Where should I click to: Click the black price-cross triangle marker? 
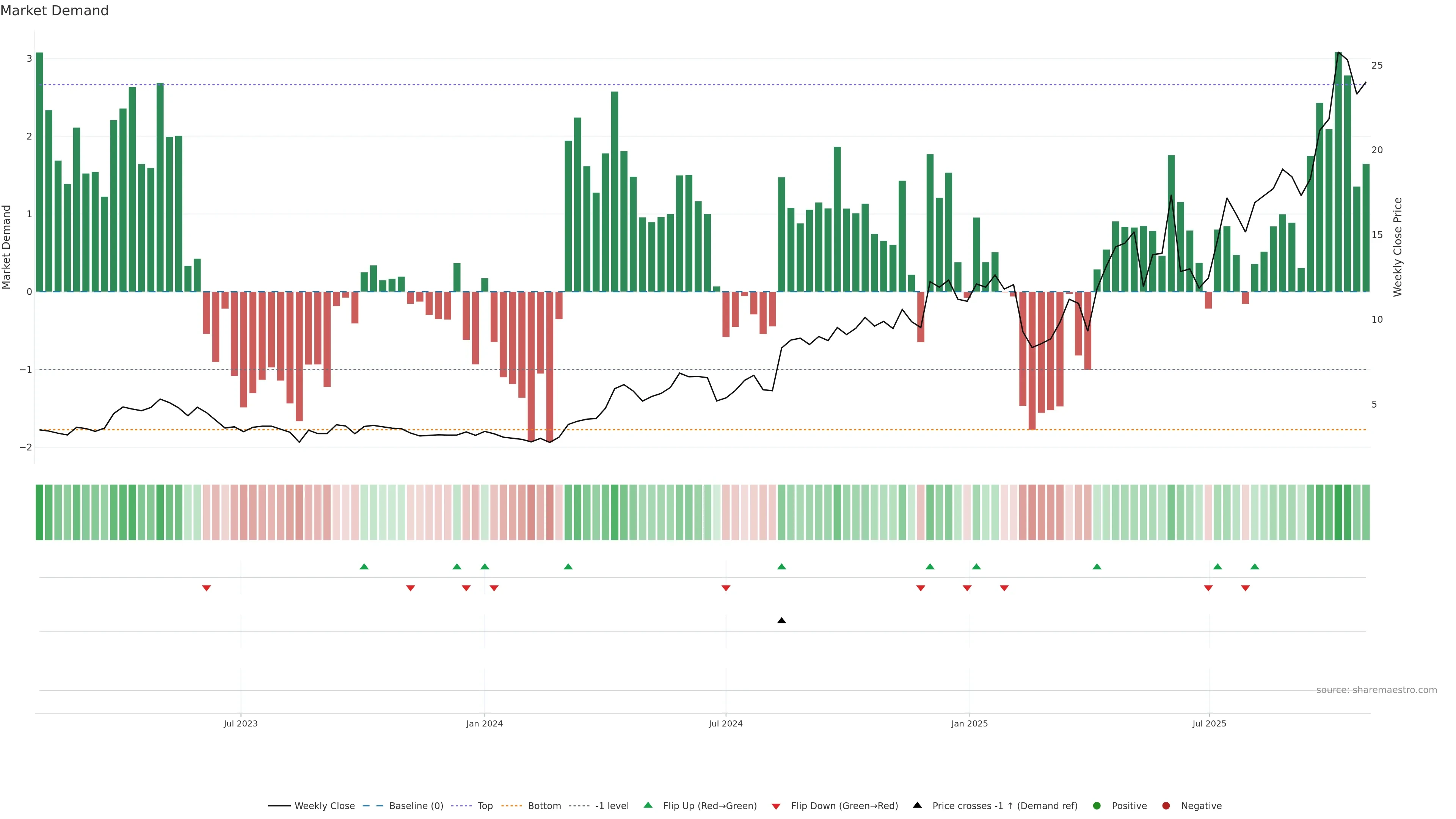coord(781,621)
